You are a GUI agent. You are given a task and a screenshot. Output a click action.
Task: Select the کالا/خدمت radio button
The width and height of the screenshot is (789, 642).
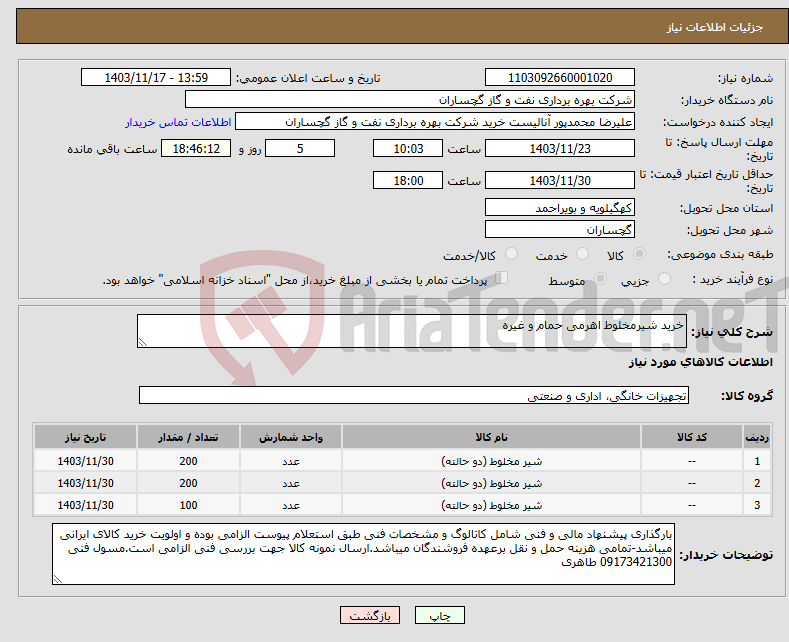511,254
